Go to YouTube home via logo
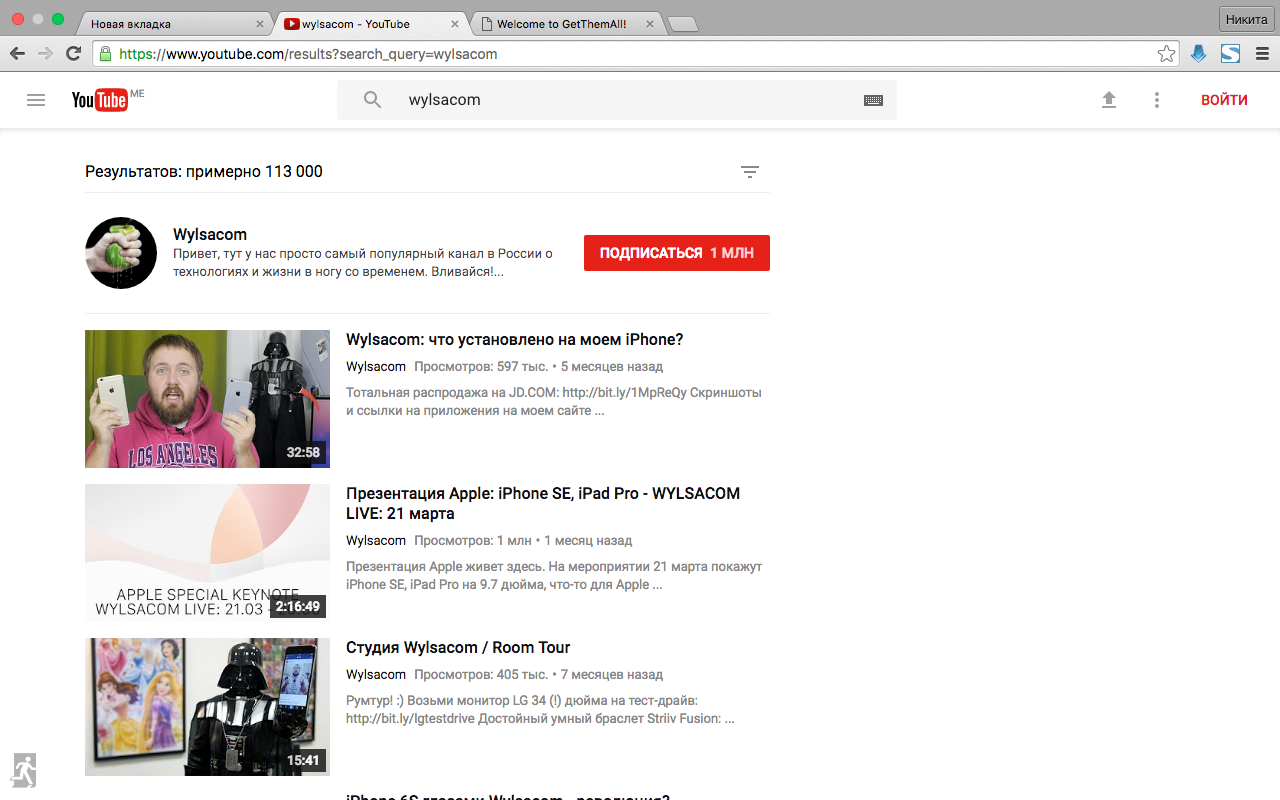Viewport: 1280px width, 800px height. [100, 100]
